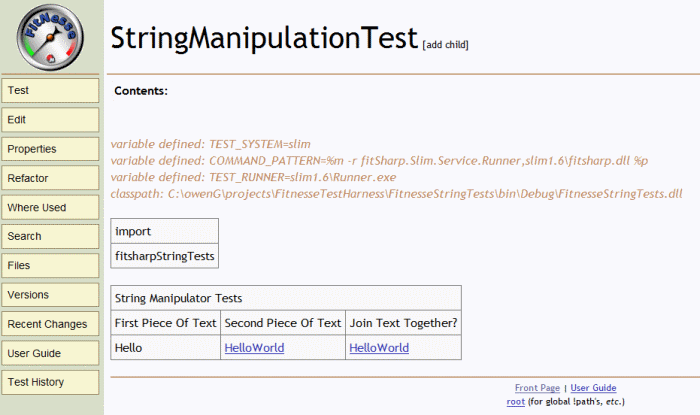View Test History
This screenshot has width=700, height=415.
click(50, 382)
